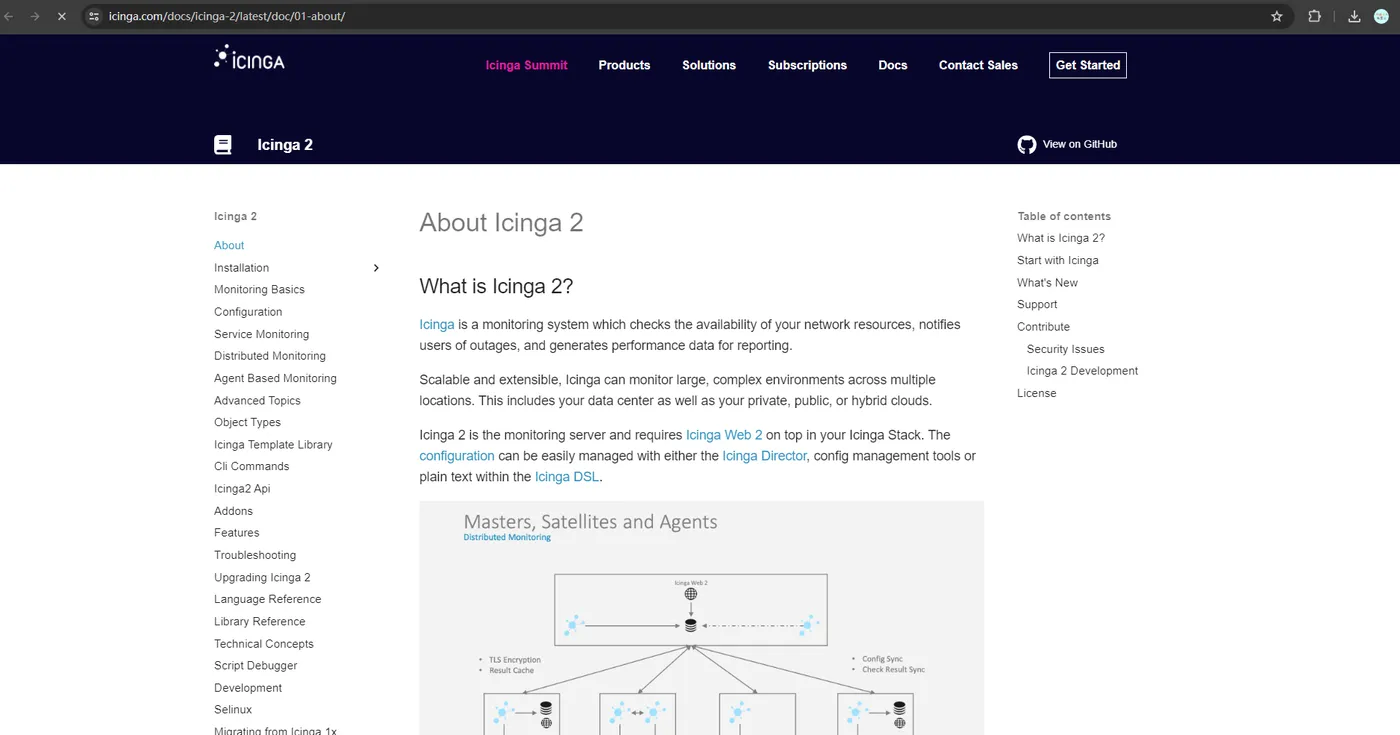Viewport: 1400px width, 735px height.
Task: Jump to Security Issues in contents
Action: (x=1065, y=349)
